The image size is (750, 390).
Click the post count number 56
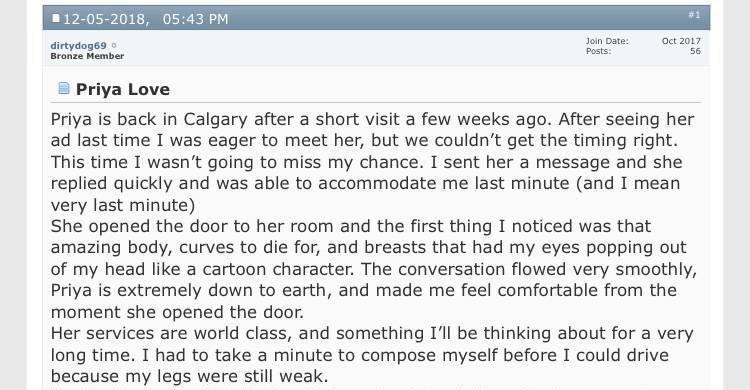pos(695,51)
